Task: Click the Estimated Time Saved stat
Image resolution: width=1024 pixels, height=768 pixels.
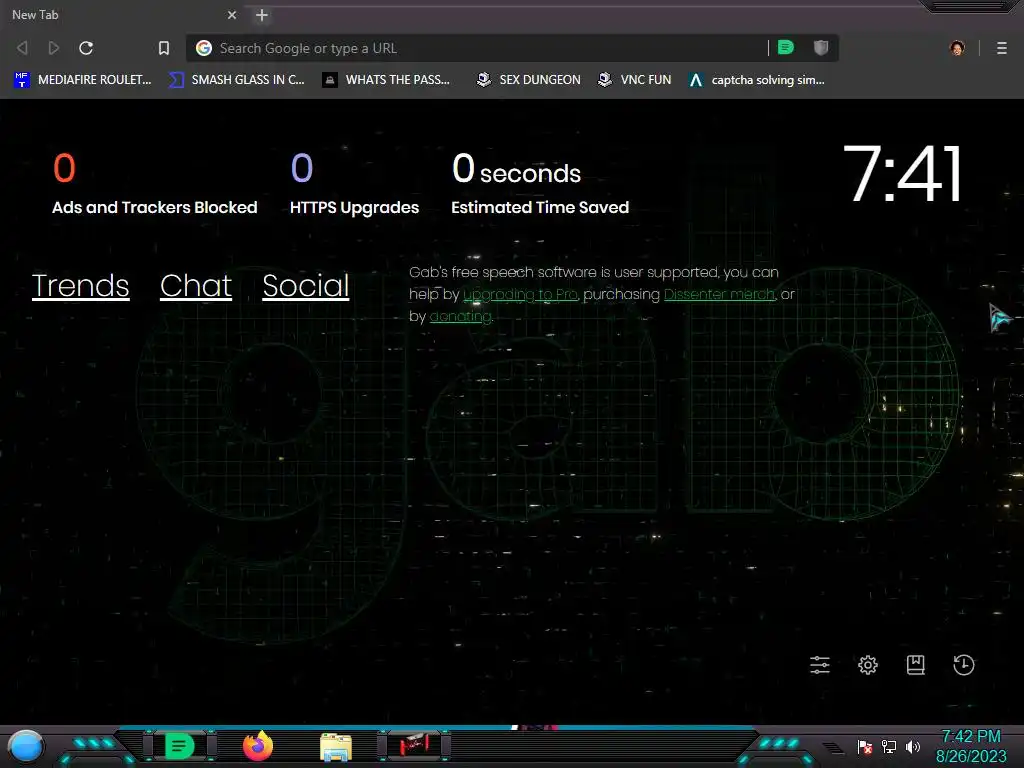Action: click(x=539, y=184)
